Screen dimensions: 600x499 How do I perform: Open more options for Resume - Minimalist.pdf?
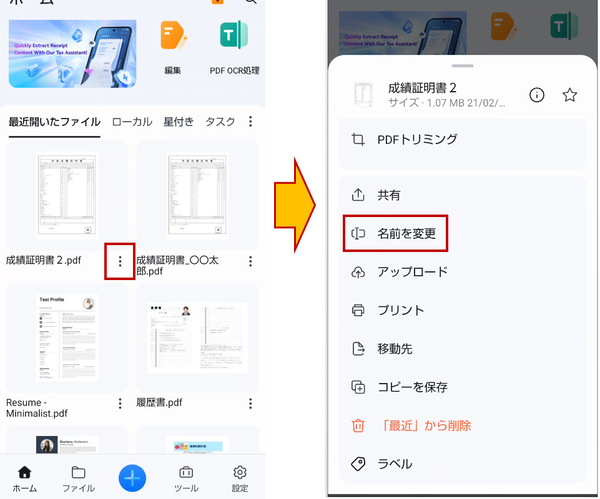(x=120, y=403)
